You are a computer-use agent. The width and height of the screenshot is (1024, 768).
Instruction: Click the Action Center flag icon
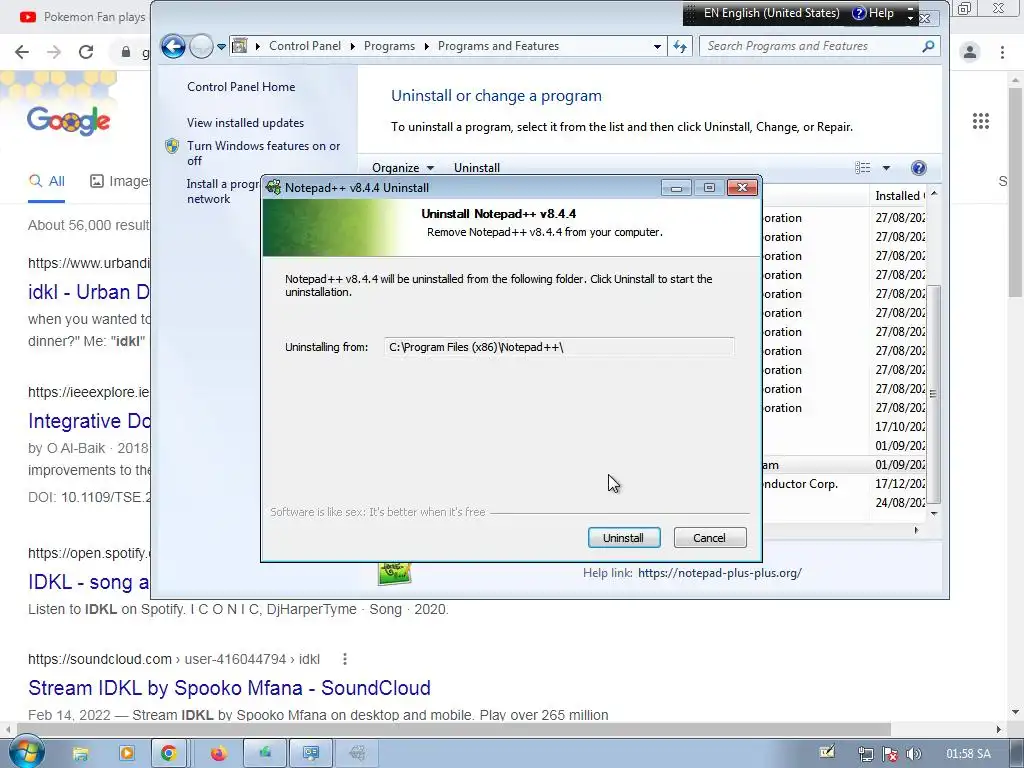(x=889, y=754)
